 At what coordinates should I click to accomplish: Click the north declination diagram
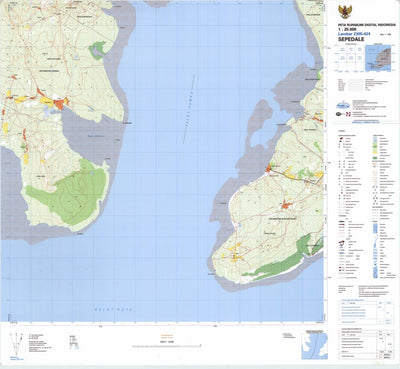[16, 344]
